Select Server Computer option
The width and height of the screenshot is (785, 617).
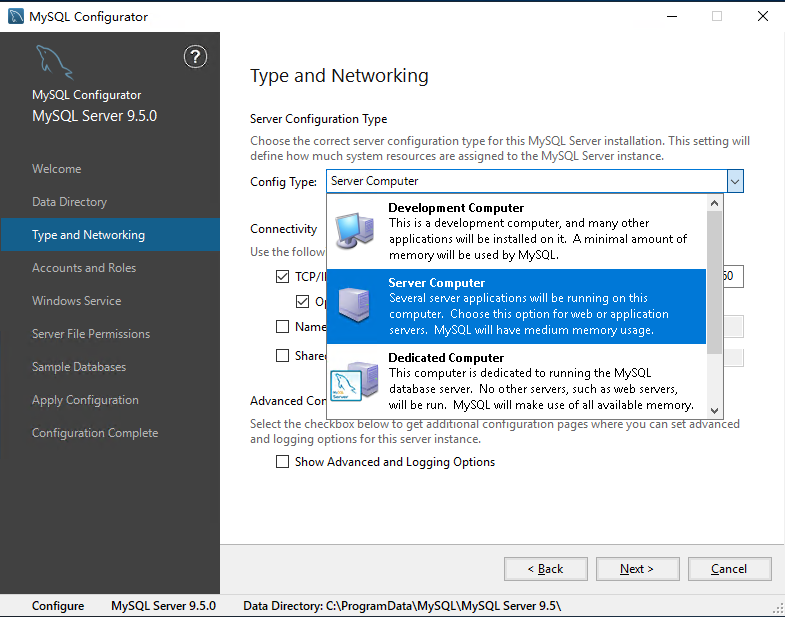[x=516, y=306]
